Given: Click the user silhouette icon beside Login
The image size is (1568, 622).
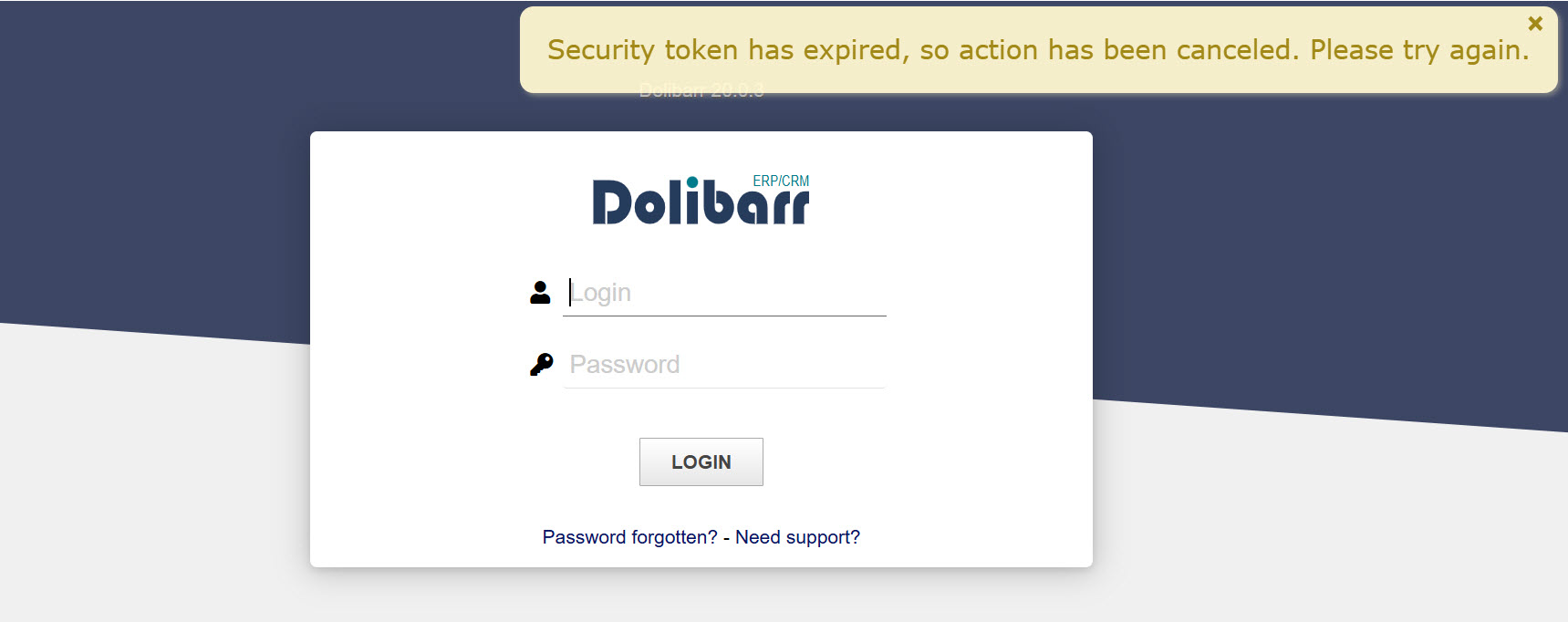Looking at the screenshot, I should (540, 293).
